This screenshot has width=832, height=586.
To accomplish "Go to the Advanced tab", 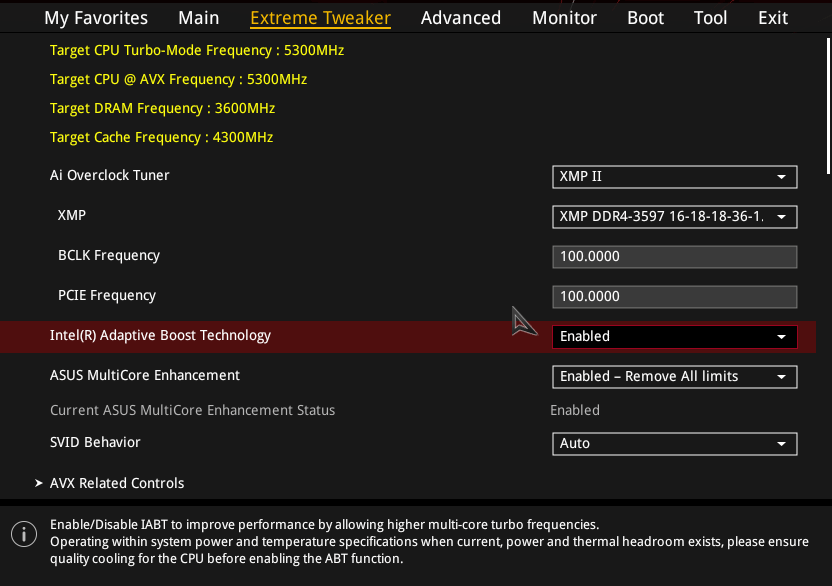I will (x=461, y=18).
